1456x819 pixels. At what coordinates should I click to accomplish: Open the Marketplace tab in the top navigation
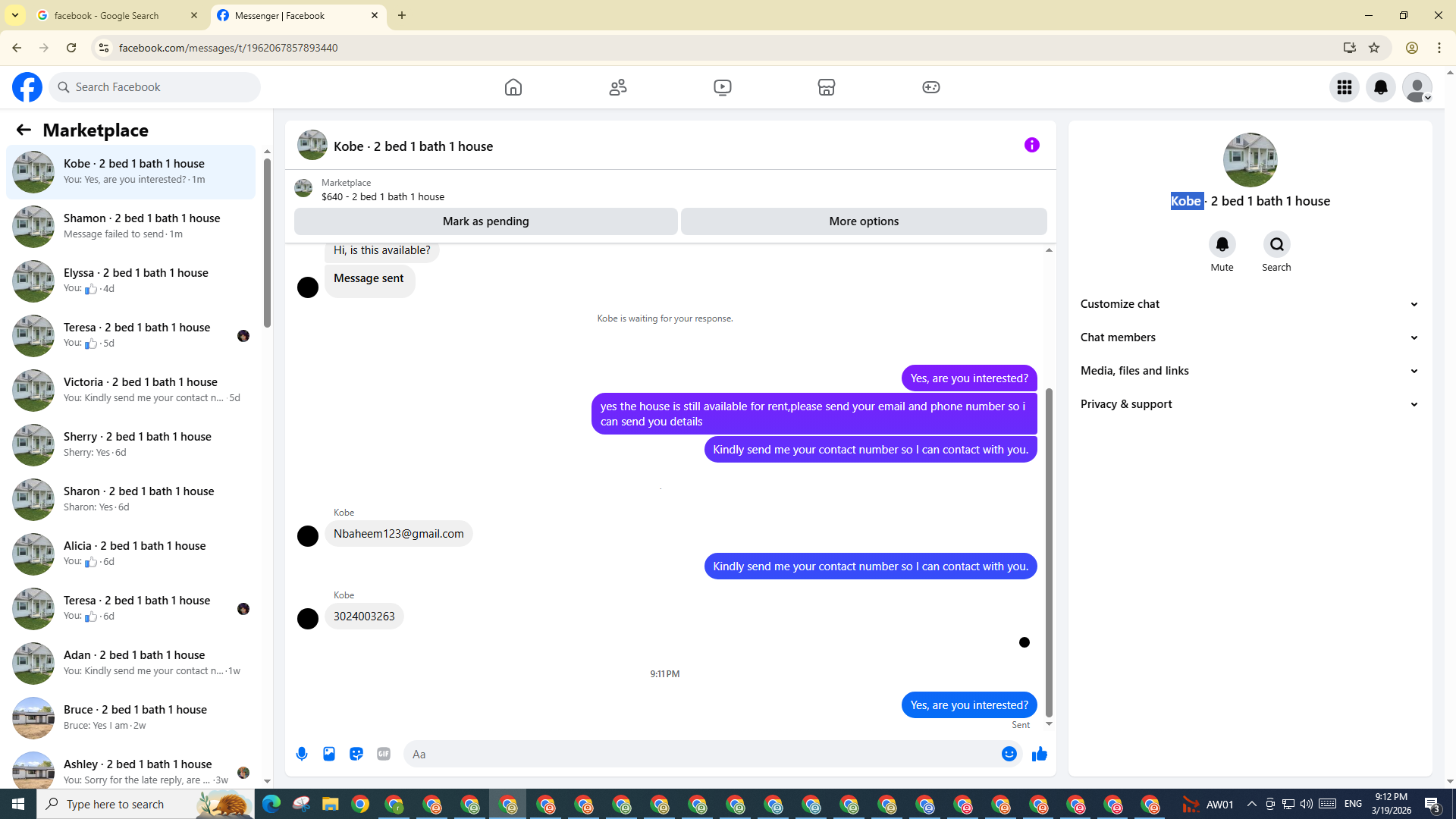tap(826, 87)
